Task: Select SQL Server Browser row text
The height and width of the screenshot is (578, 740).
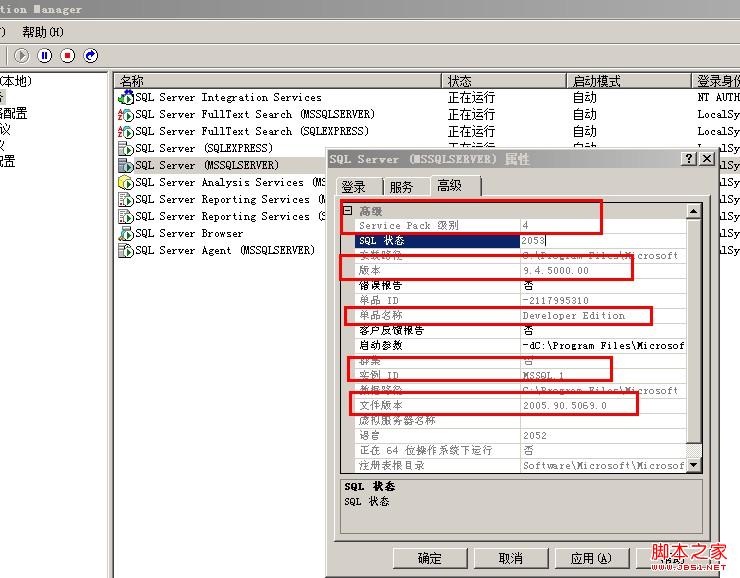Action: [x=189, y=234]
